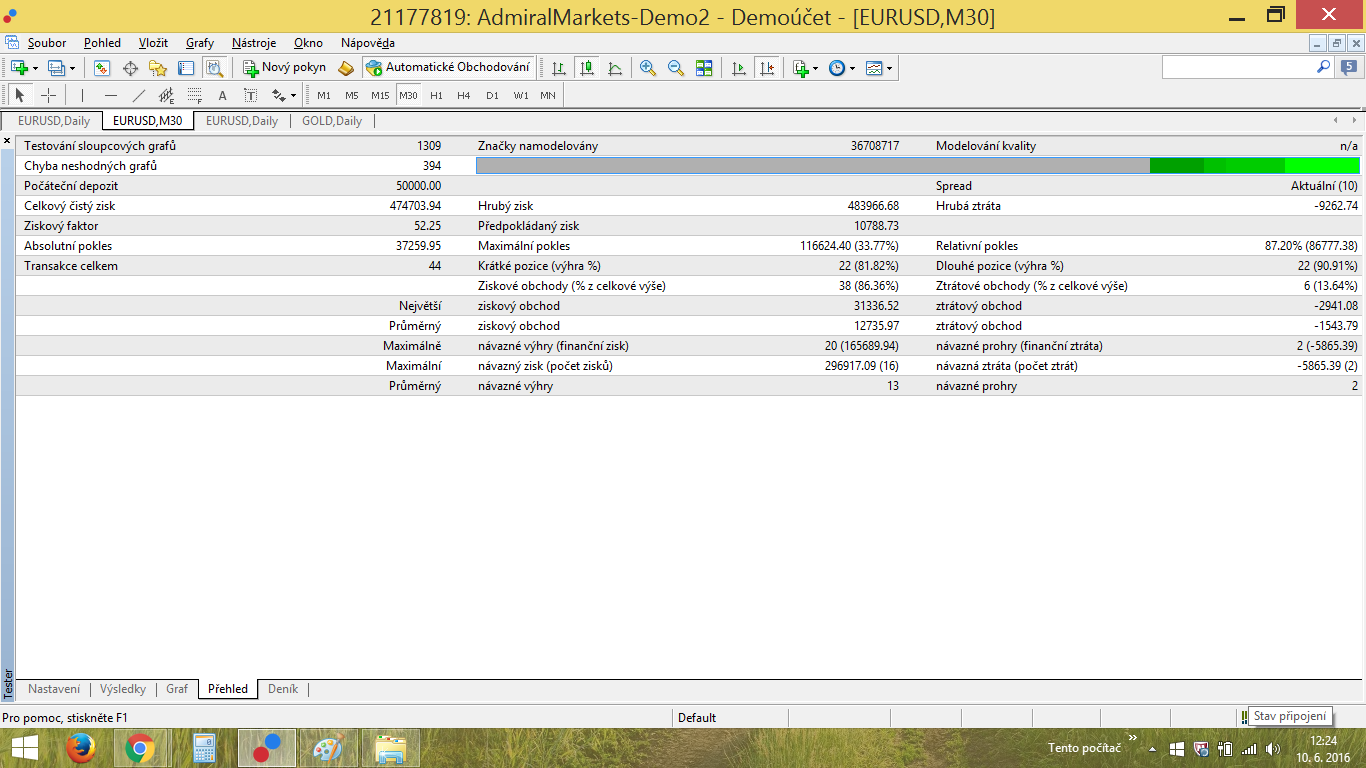Click the Nový pokyn button
Image resolution: width=1366 pixels, height=768 pixels.
pos(285,68)
